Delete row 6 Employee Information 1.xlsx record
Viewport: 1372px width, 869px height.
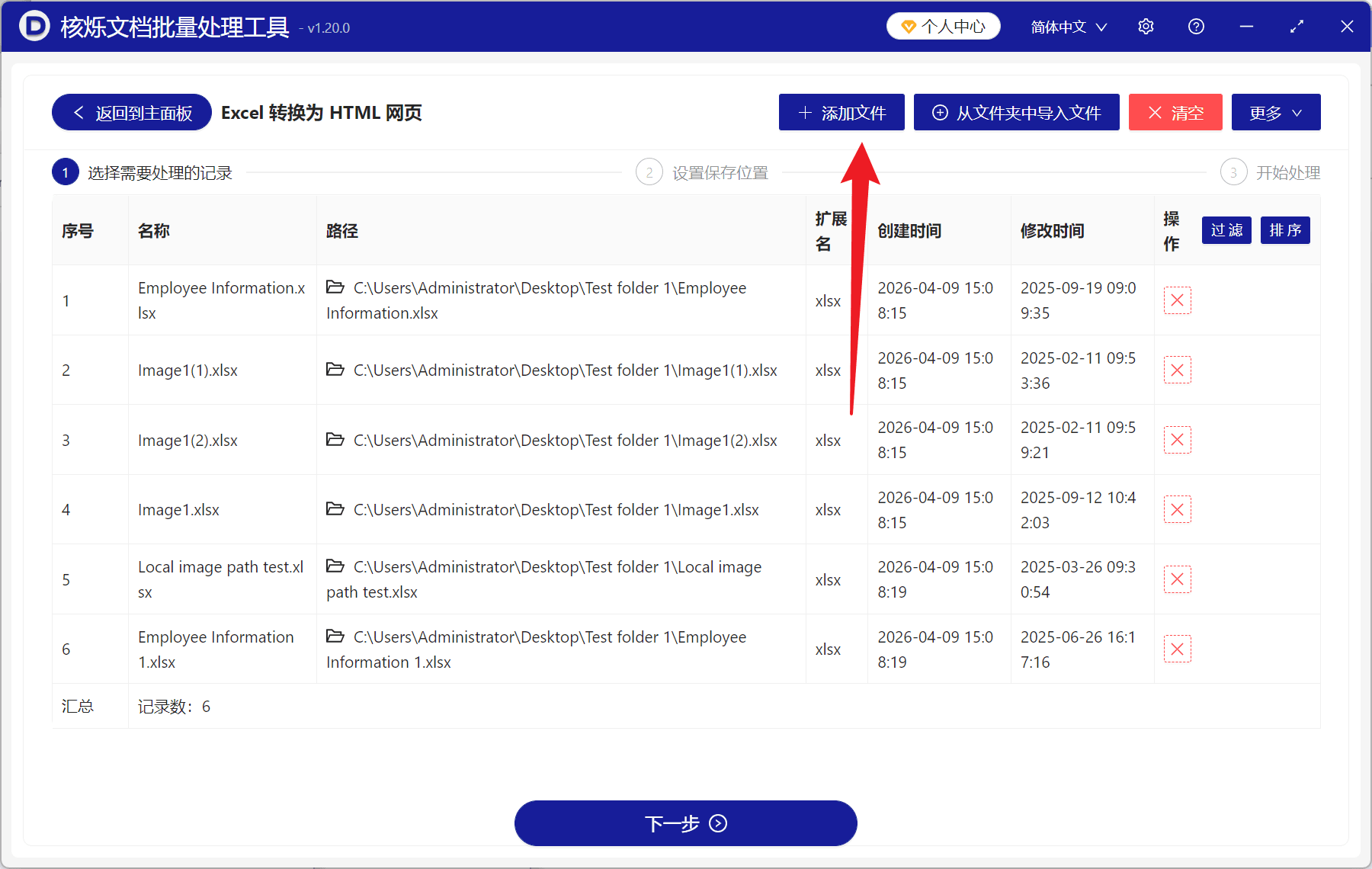tap(1177, 649)
